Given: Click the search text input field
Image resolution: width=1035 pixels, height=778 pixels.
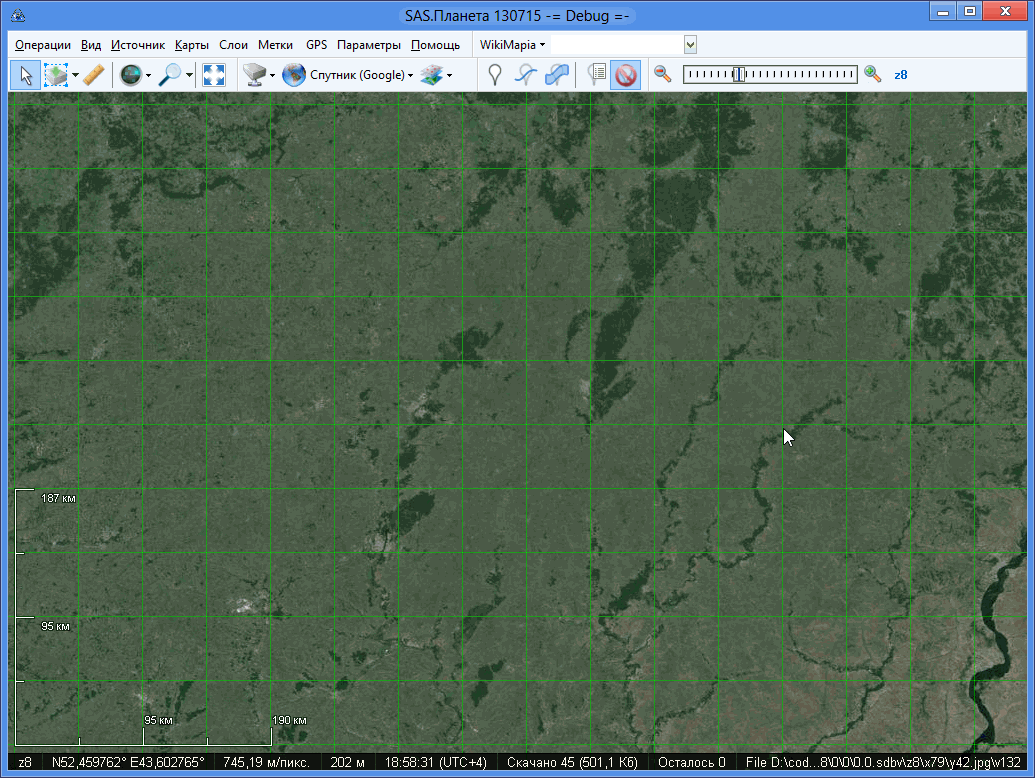Looking at the screenshot, I should (x=617, y=45).
